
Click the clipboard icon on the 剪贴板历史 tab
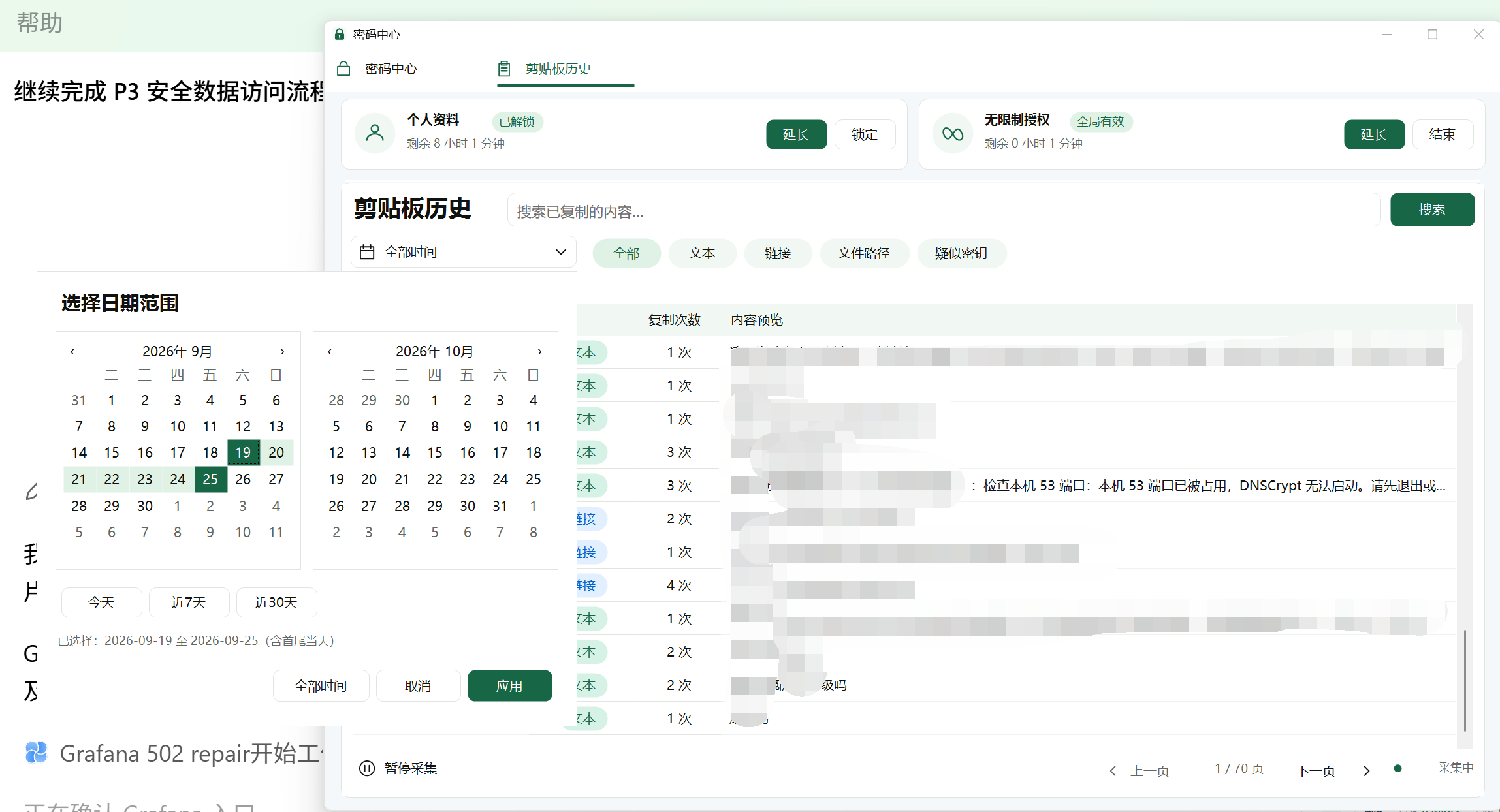[x=504, y=69]
